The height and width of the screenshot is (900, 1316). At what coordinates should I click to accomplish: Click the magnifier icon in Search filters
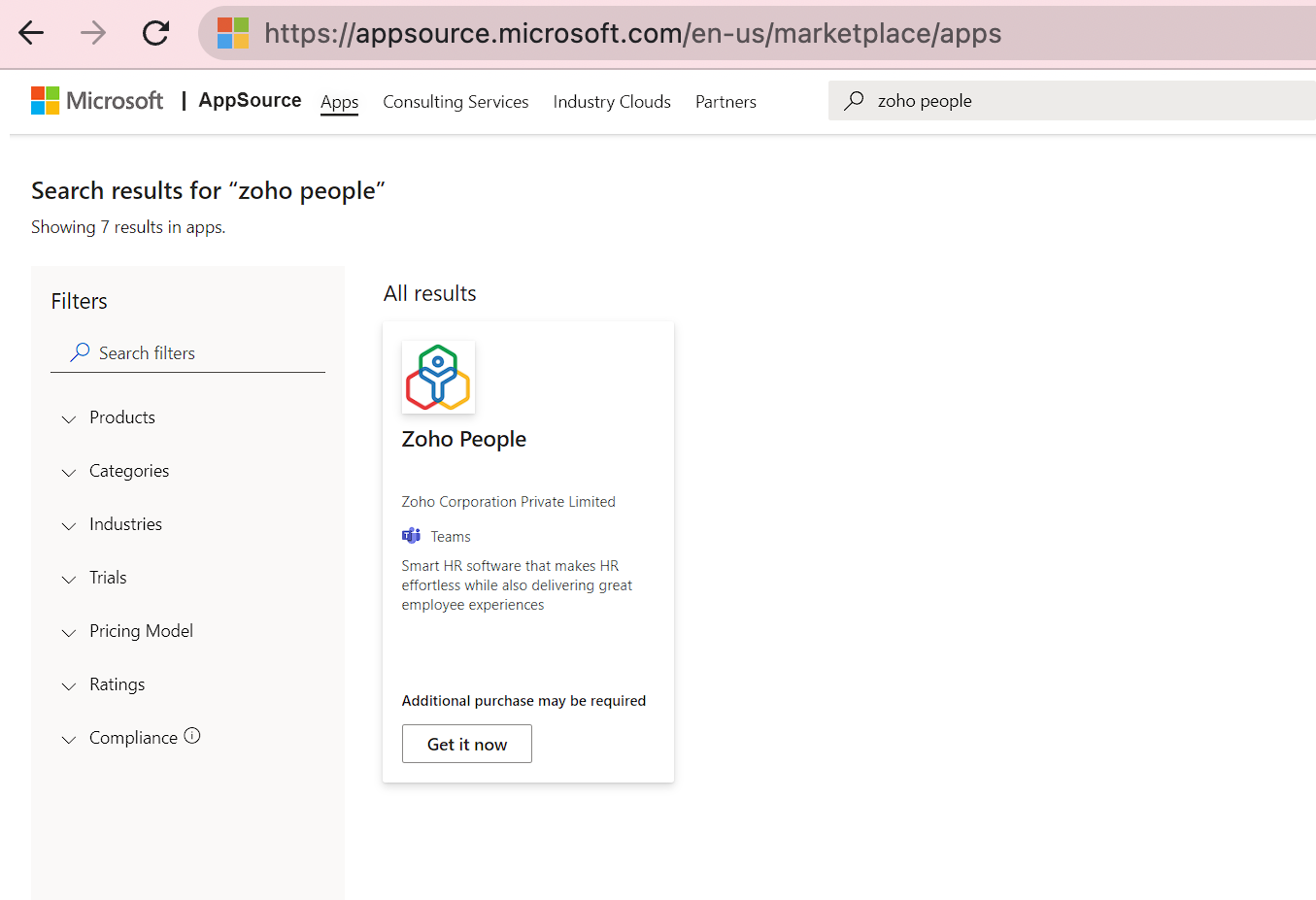point(80,352)
